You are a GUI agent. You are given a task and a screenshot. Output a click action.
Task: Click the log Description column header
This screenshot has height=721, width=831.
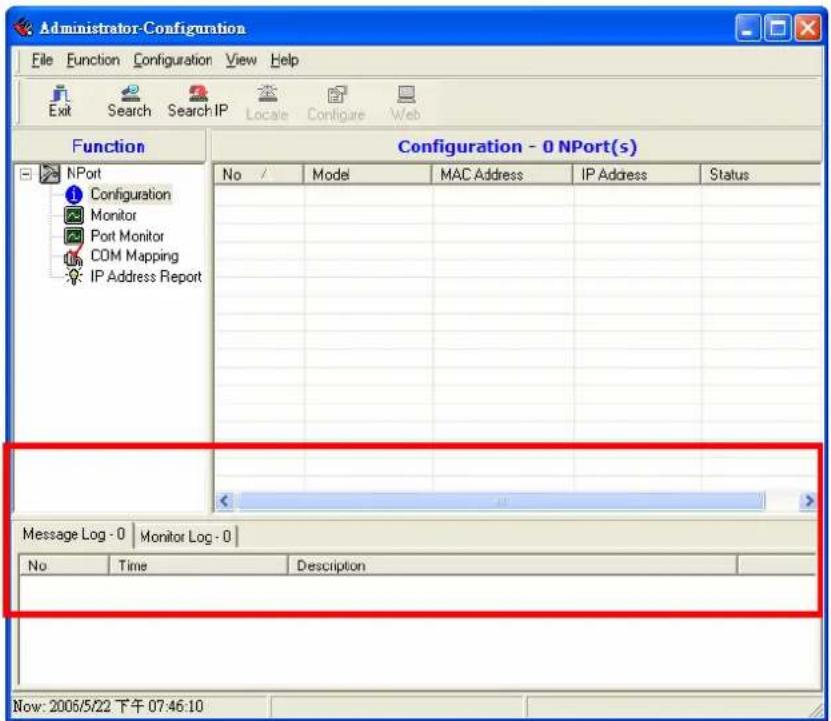512,566
